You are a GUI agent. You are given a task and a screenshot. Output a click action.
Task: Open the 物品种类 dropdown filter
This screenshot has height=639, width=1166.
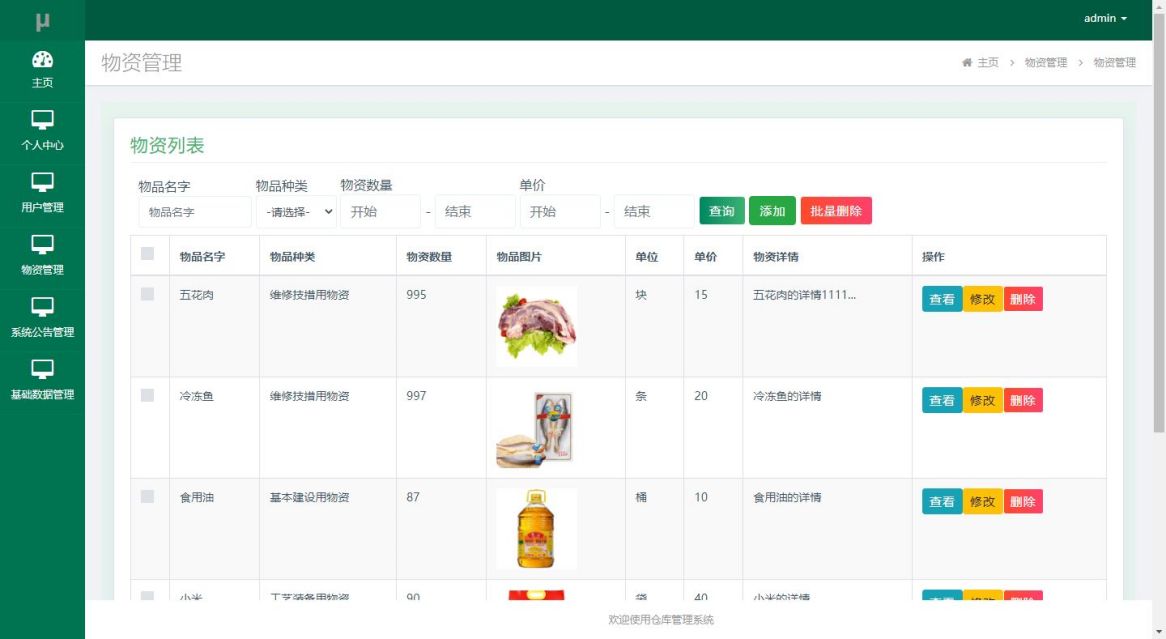[x=296, y=212]
